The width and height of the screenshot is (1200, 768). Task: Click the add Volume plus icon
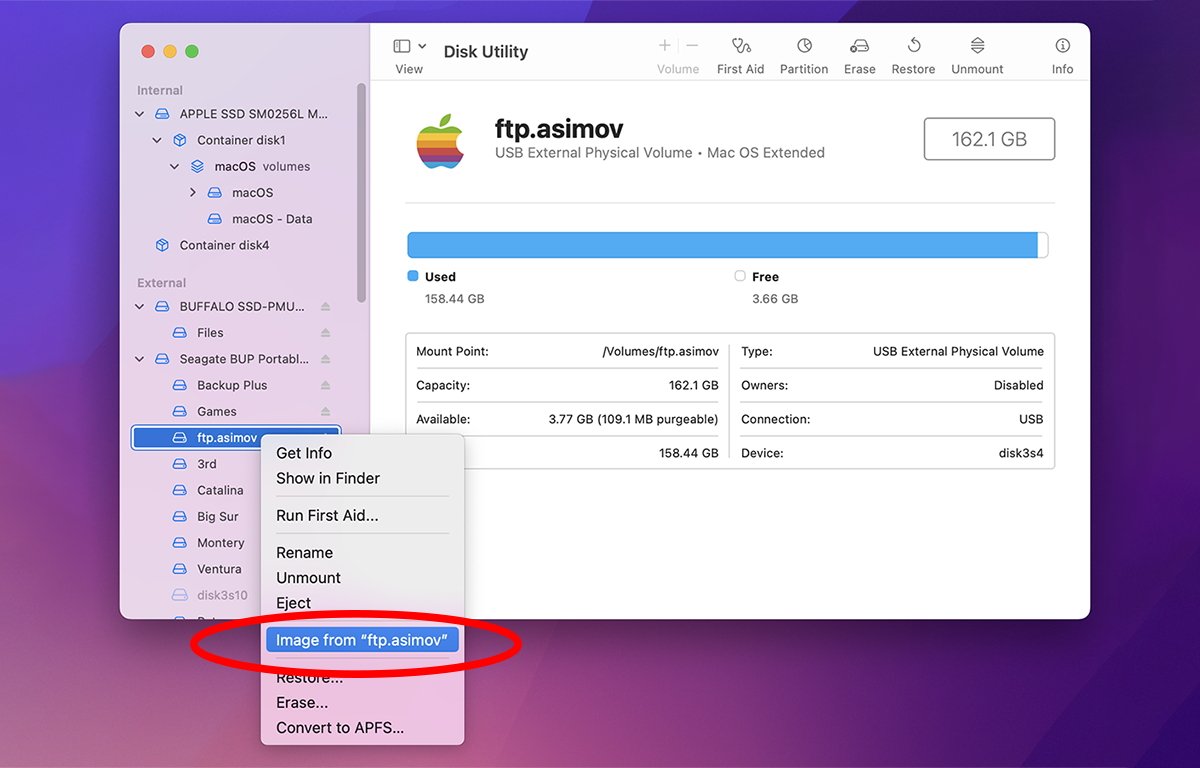[x=665, y=46]
